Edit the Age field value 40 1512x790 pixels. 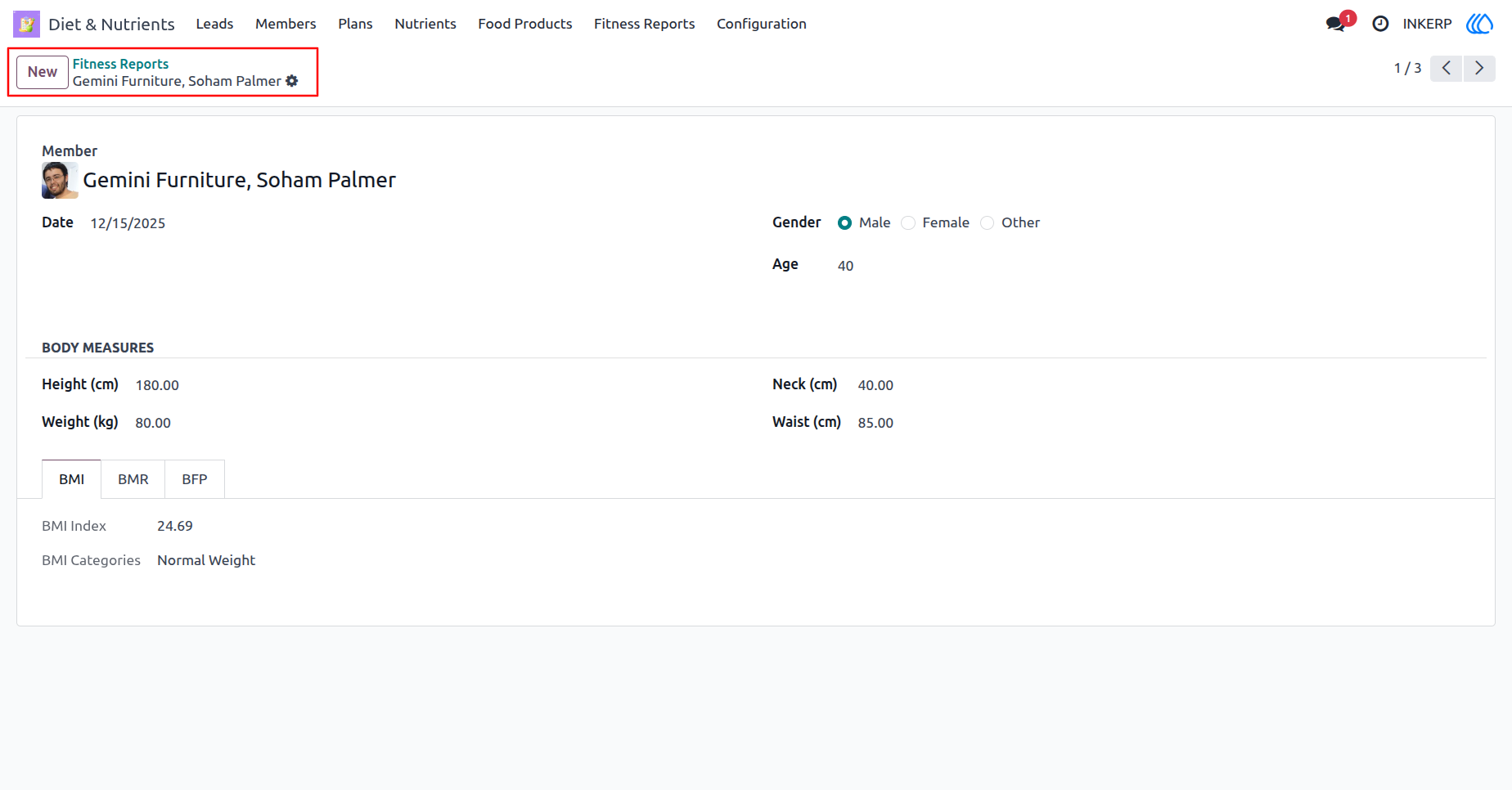coord(845,266)
